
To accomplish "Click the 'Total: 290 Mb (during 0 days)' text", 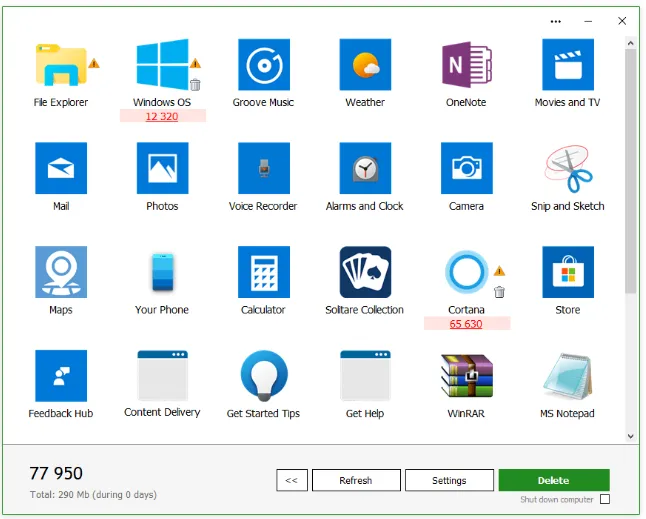I will pos(93,494).
